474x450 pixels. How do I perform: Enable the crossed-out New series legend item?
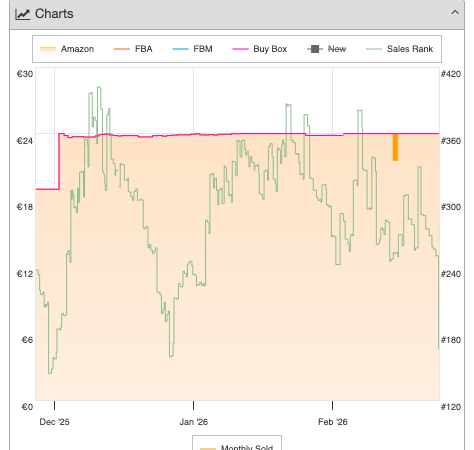tap(327, 49)
